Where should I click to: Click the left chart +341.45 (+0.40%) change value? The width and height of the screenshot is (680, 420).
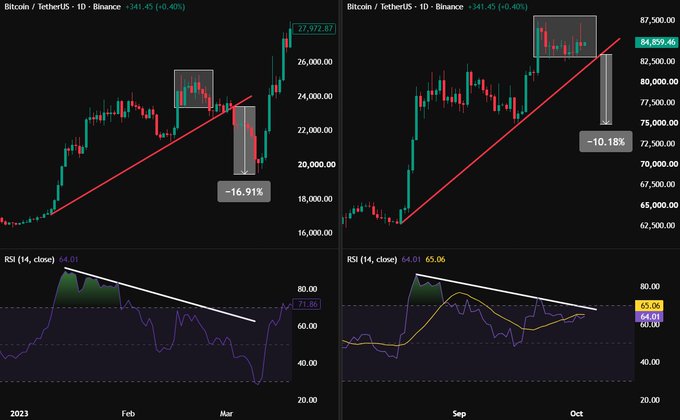coord(155,7)
